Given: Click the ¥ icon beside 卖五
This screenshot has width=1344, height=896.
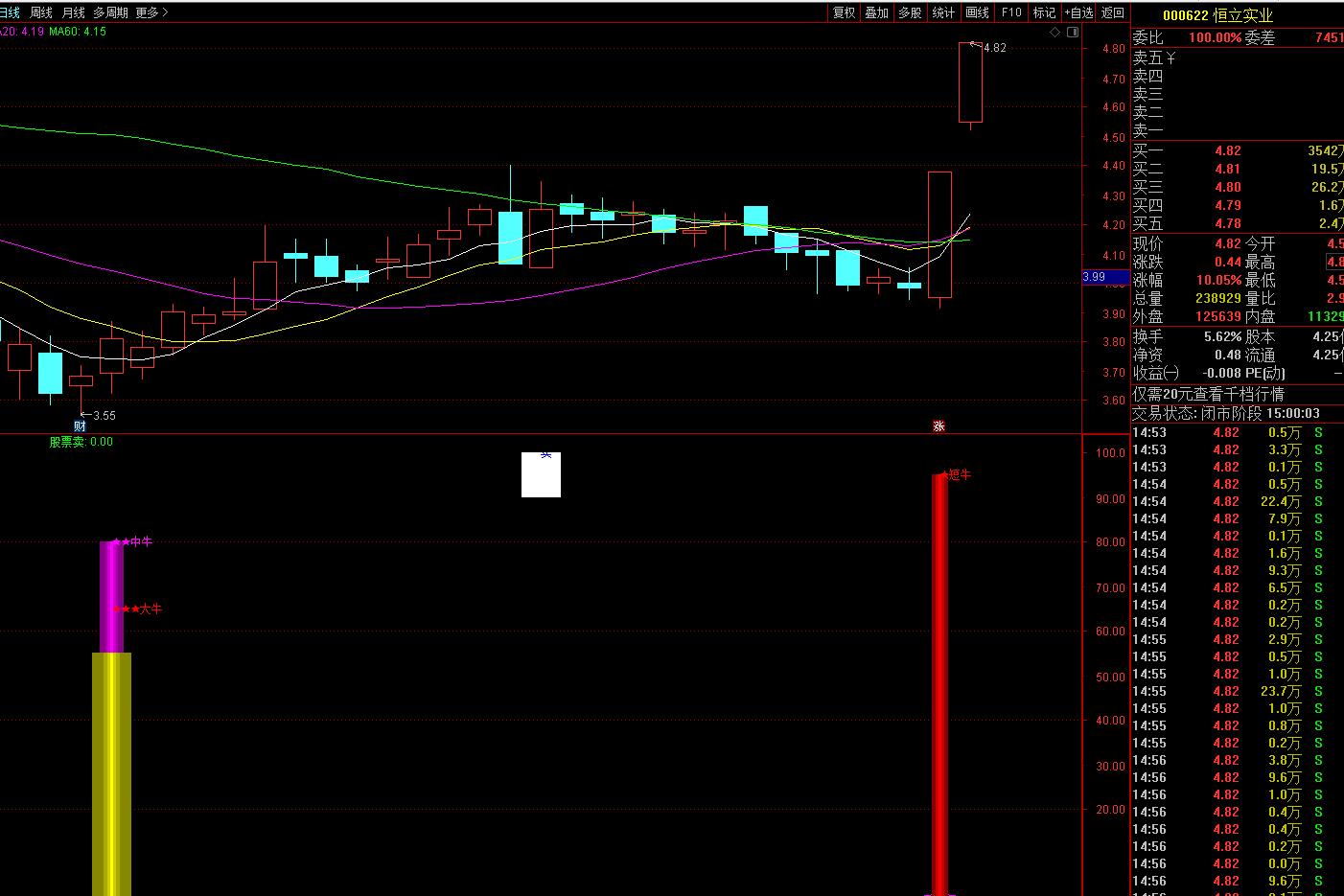Looking at the screenshot, I should (x=1171, y=58).
